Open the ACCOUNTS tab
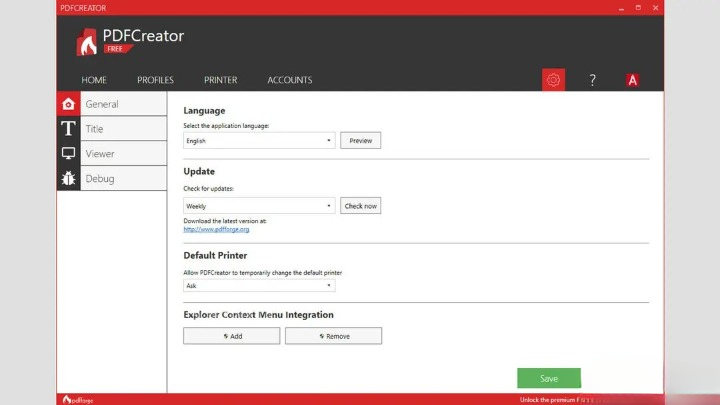 (x=290, y=80)
